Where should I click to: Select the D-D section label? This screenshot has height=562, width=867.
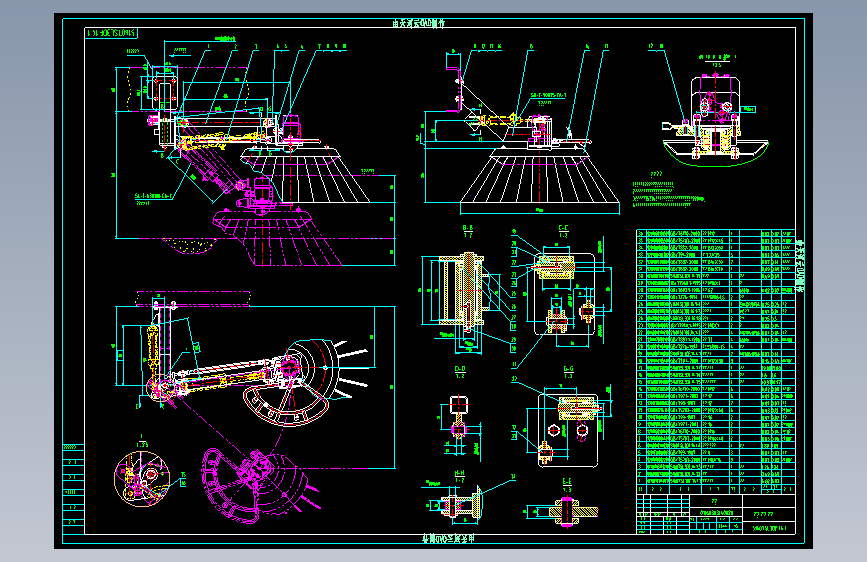pyautogui.click(x=460, y=371)
